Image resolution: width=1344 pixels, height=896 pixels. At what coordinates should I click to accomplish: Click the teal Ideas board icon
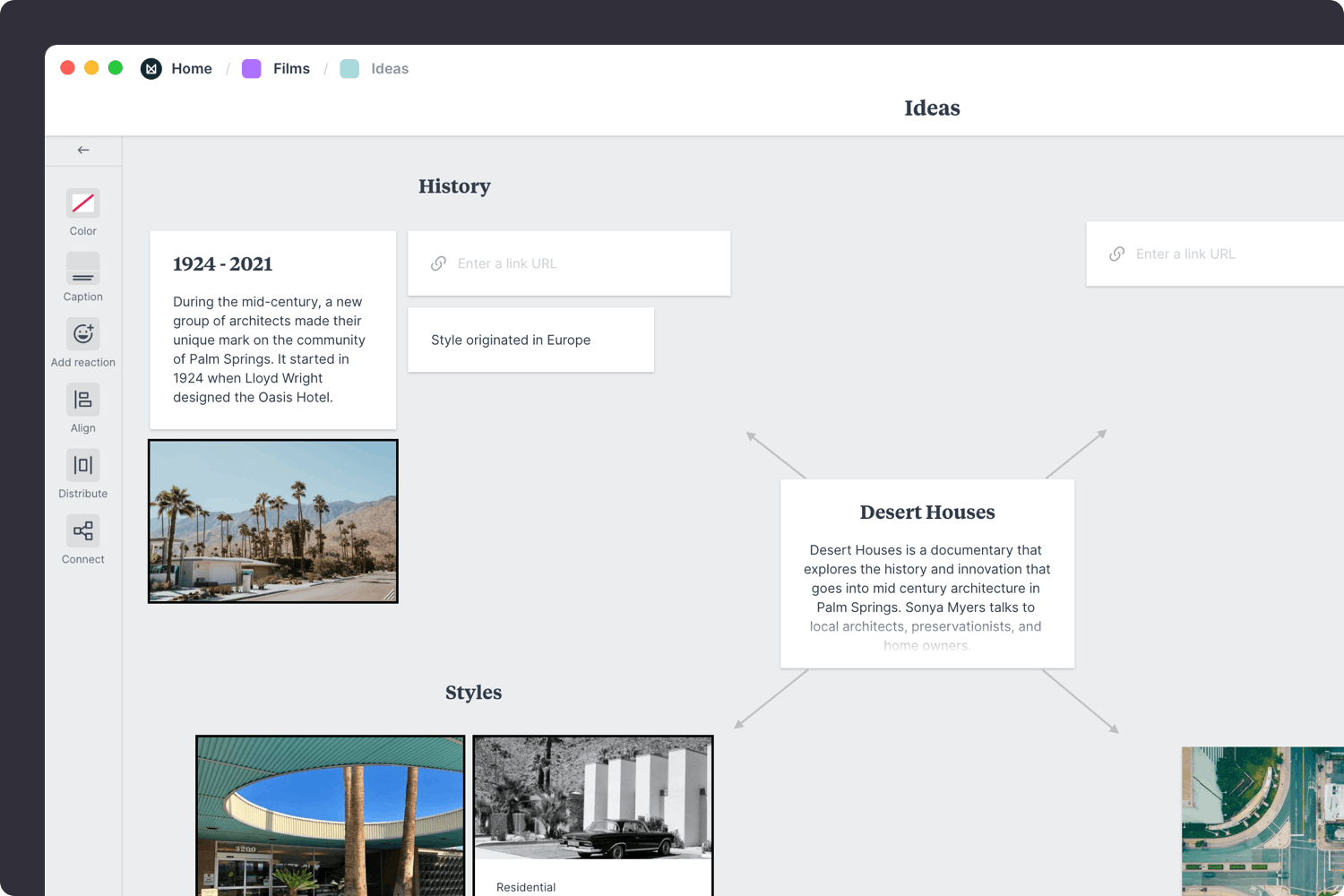click(x=349, y=68)
